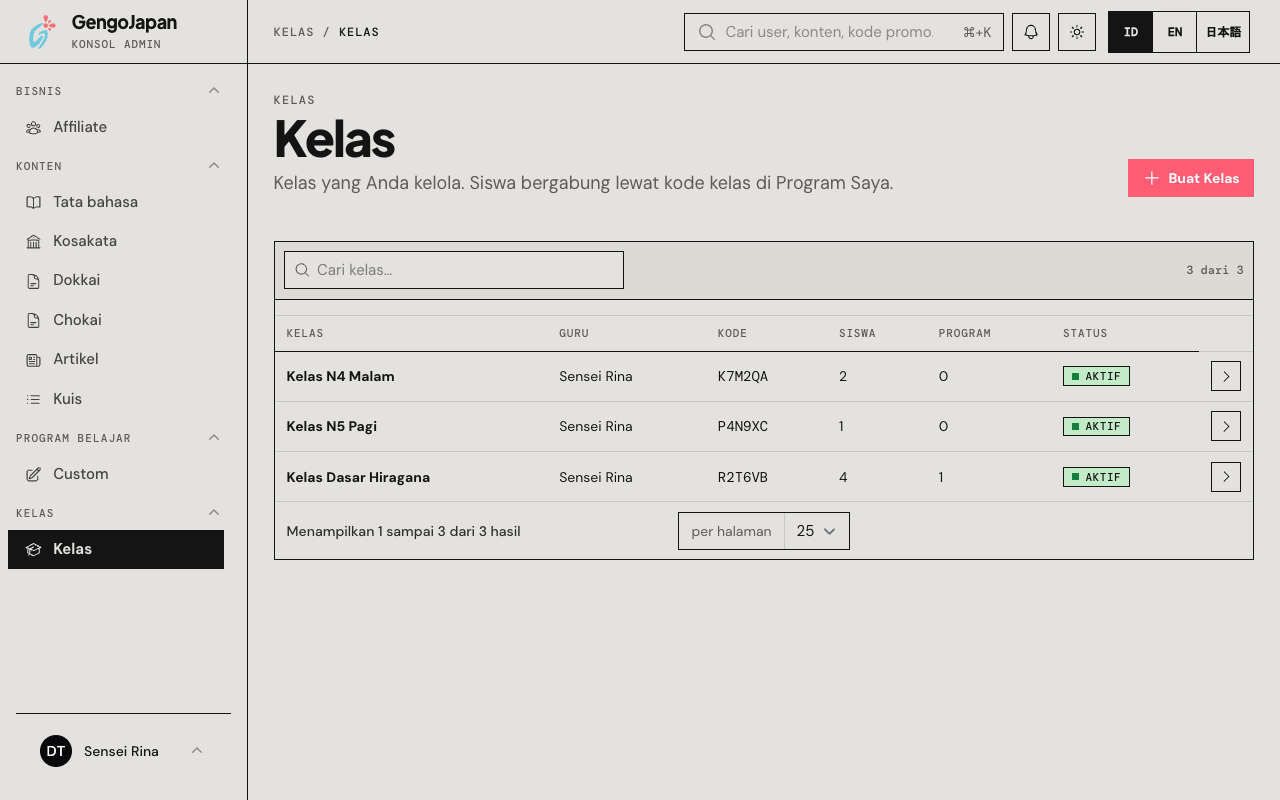Open the Kelas Dasar Hiragana class name
This screenshot has height=800, width=1280.
tap(358, 477)
